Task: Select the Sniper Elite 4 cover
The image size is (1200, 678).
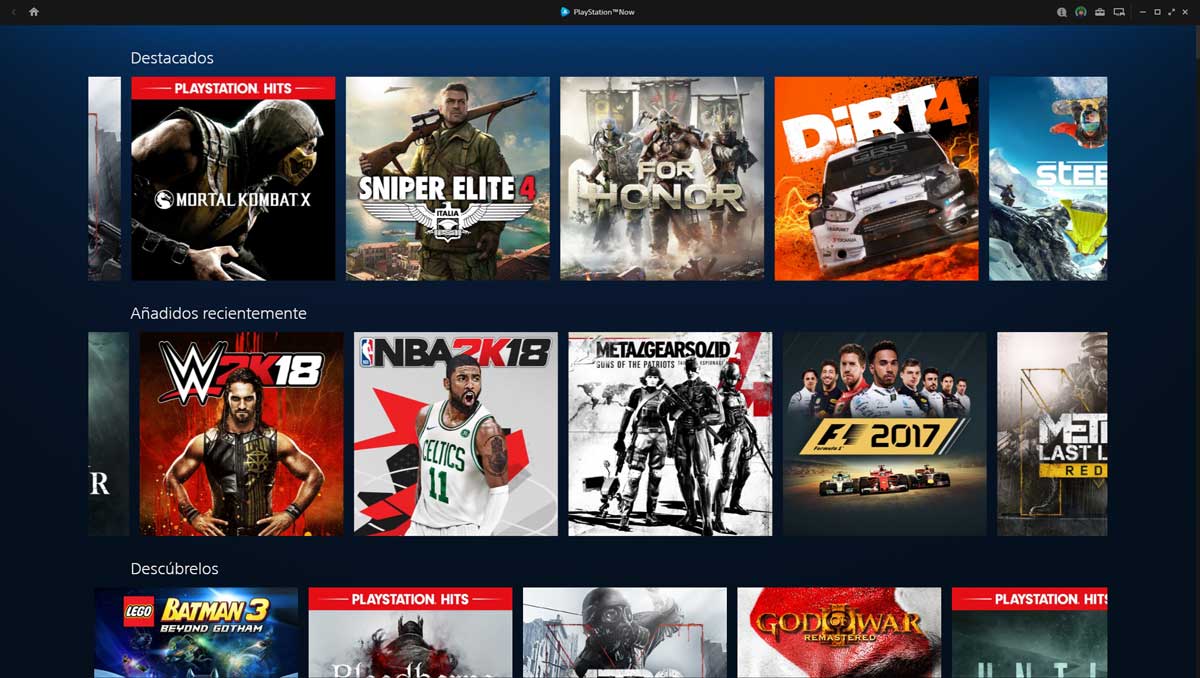Action: (447, 179)
